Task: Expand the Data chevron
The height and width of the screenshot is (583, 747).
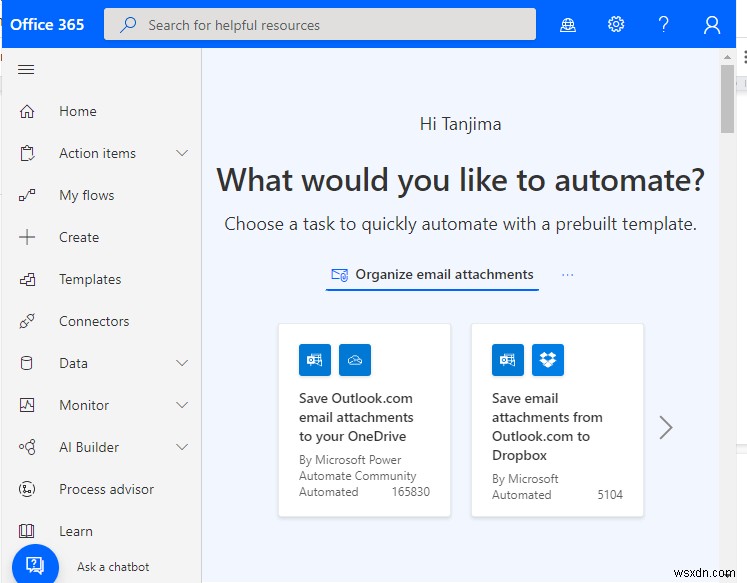Action: point(182,363)
